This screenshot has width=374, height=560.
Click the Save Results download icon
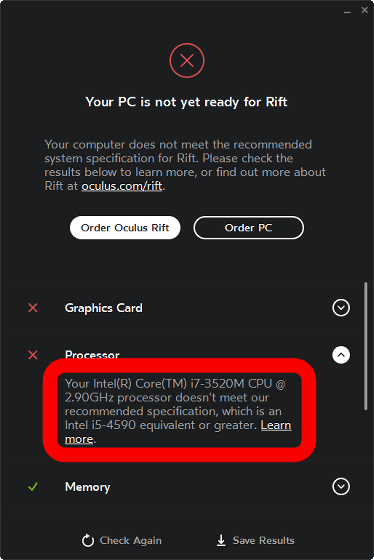(x=221, y=540)
